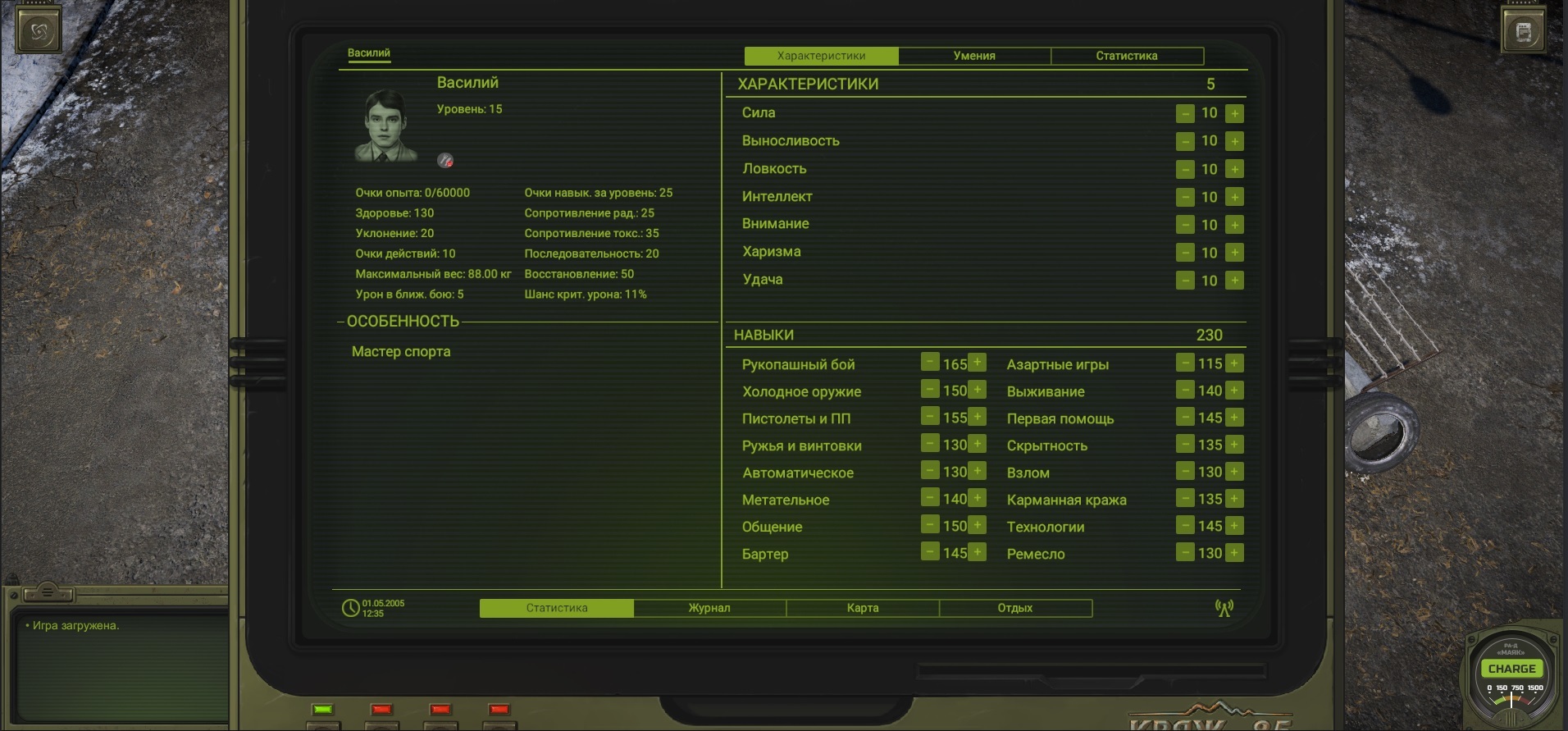Viewport: 1568px width, 731px height.
Task: Add a point to Харизма
Action: [1234, 253]
